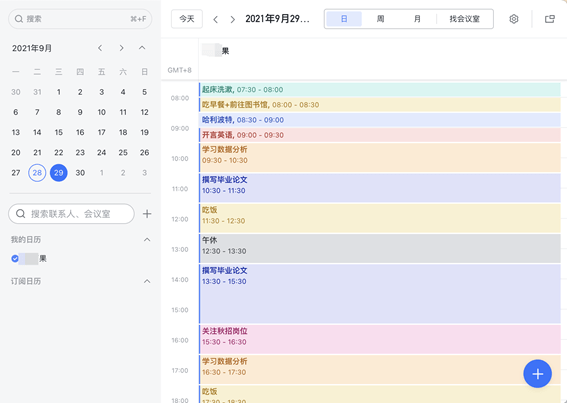Select date 22 in mini calendar

pyautogui.click(x=59, y=152)
